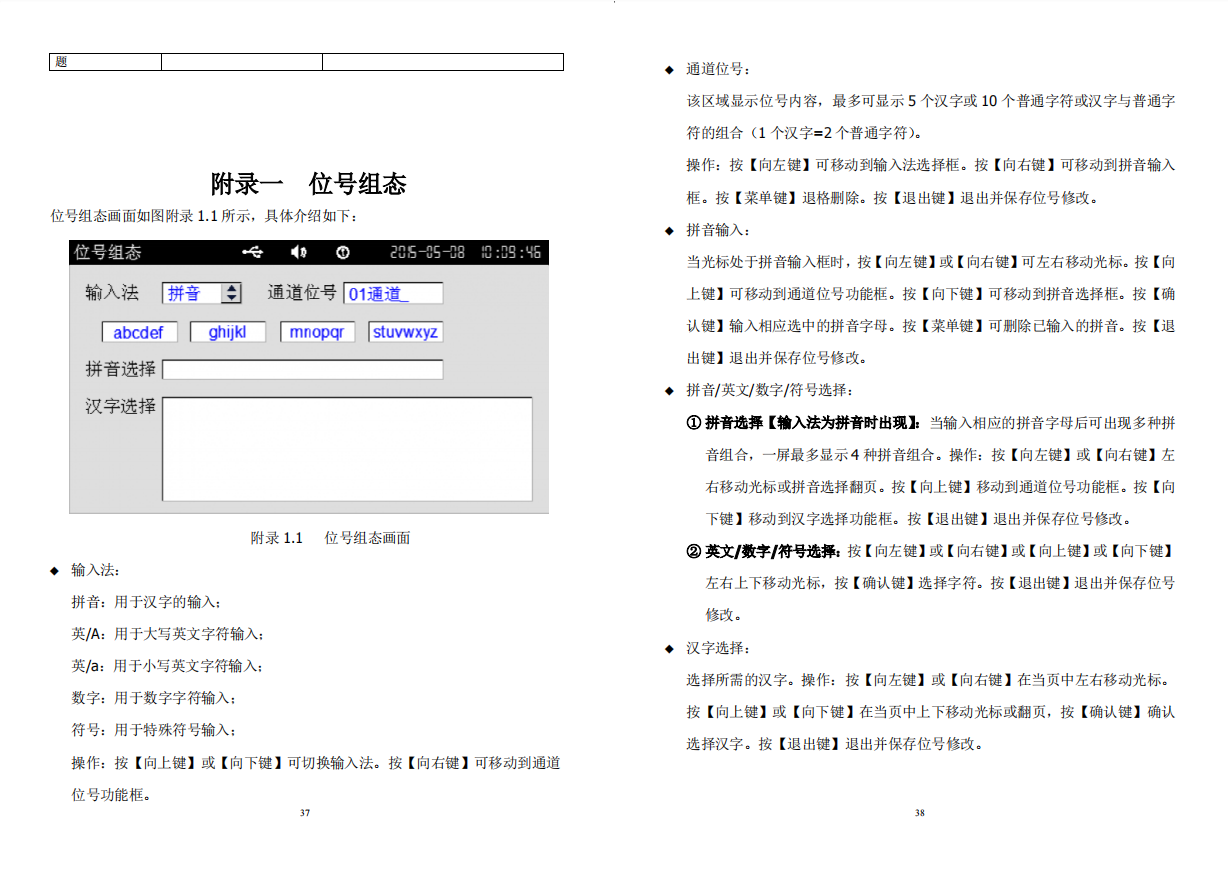Choose the stuvwxyz letter group

(405, 332)
